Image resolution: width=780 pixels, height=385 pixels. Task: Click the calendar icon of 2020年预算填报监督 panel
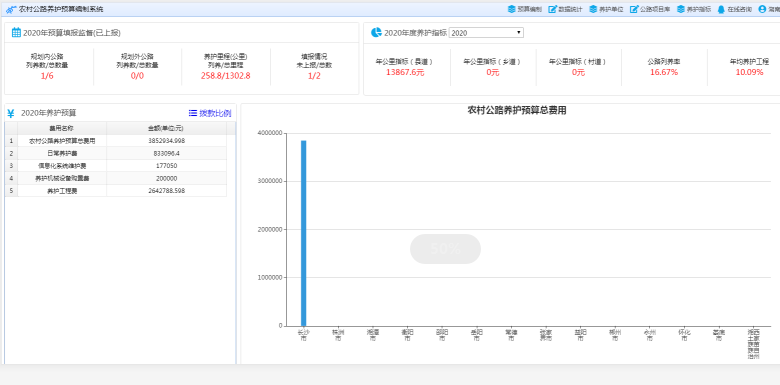pyautogui.click(x=16, y=33)
